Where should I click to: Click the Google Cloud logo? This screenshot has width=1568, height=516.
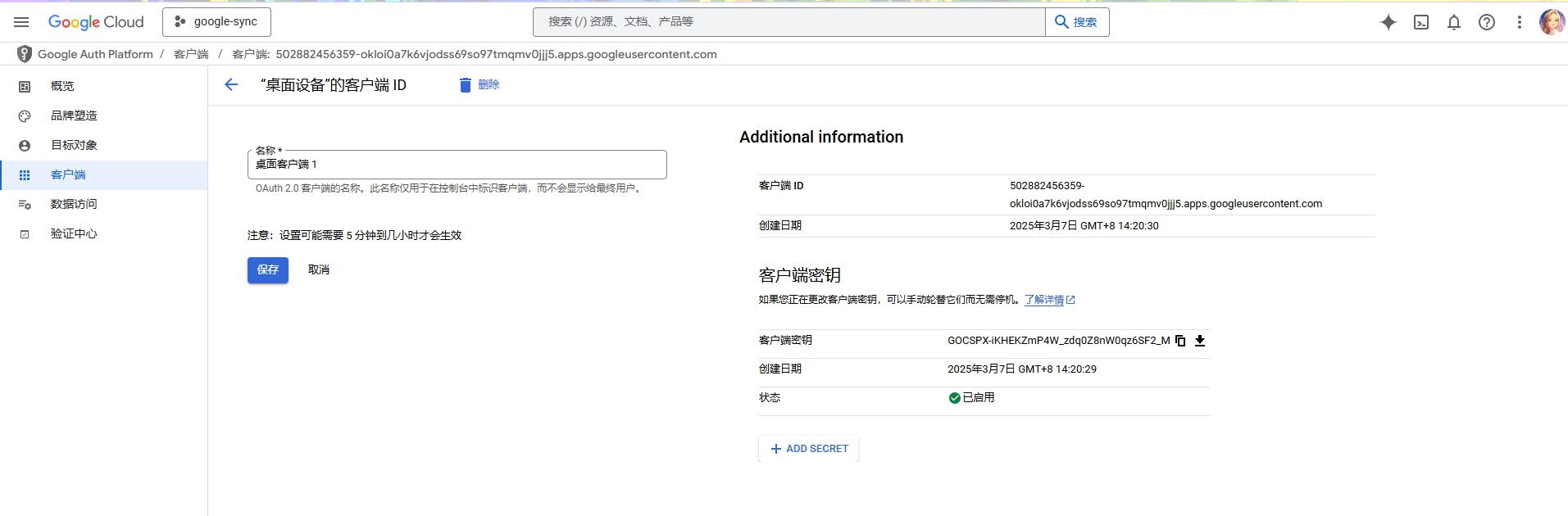(x=96, y=22)
